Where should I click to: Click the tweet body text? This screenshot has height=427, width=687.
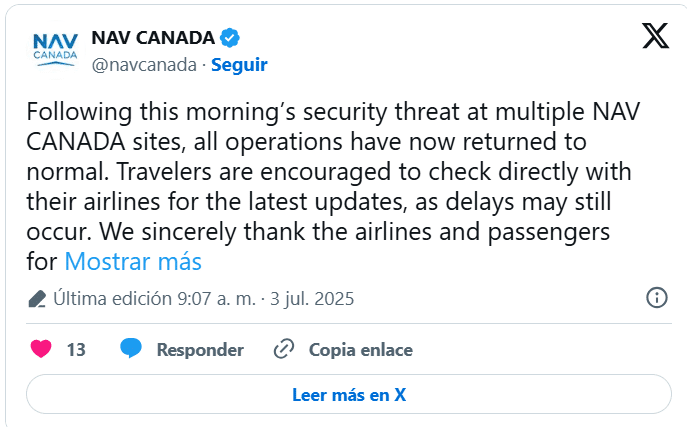tap(330, 170)
